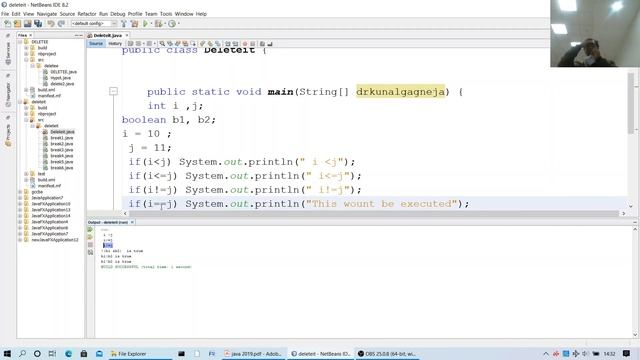The width and height of the screenshot is (640, 360).
Task: Click the Stop icon in Output panel
Action: 90,244
